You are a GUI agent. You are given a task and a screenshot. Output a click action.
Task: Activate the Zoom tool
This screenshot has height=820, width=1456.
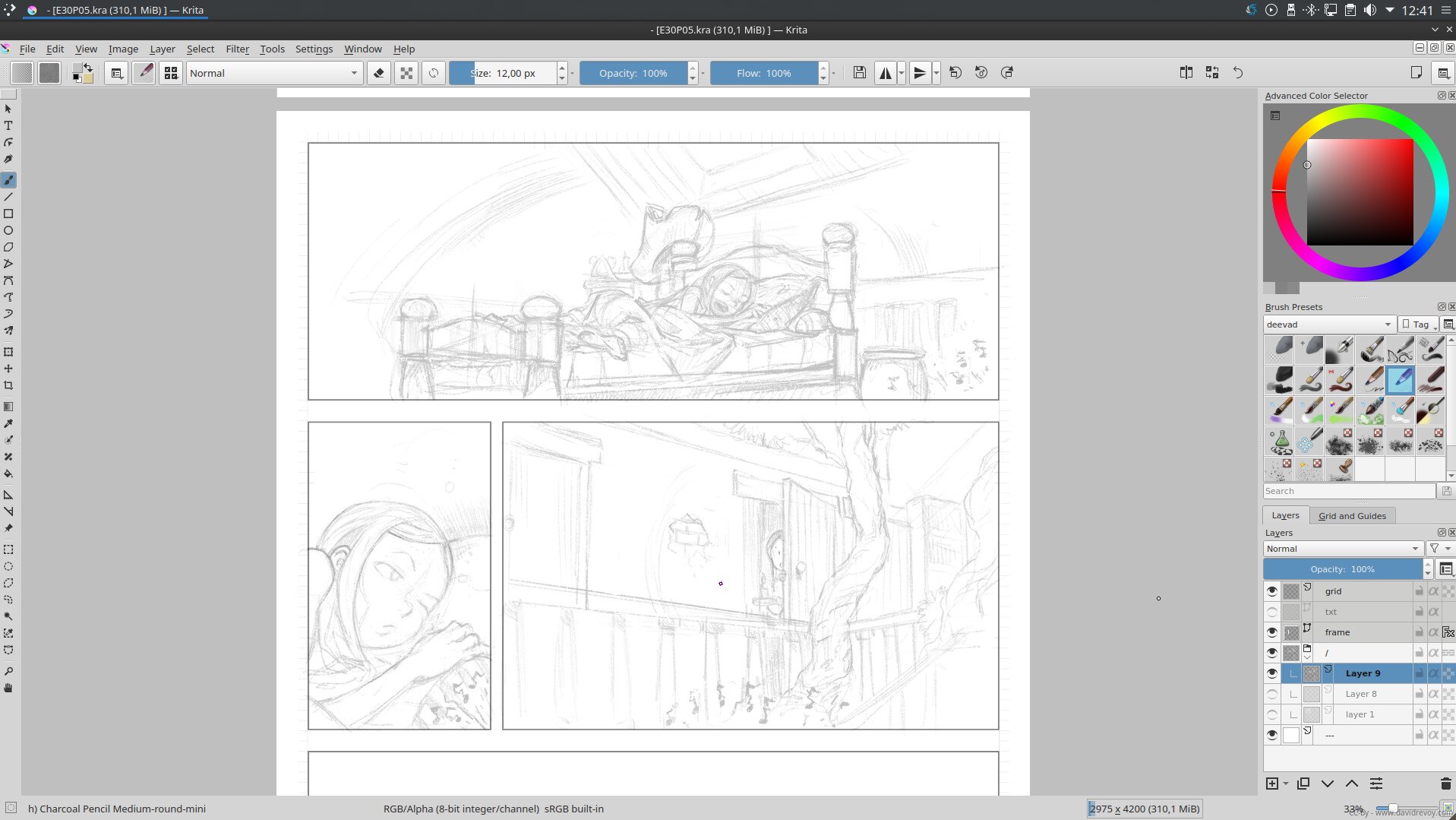tap(8, 671)
